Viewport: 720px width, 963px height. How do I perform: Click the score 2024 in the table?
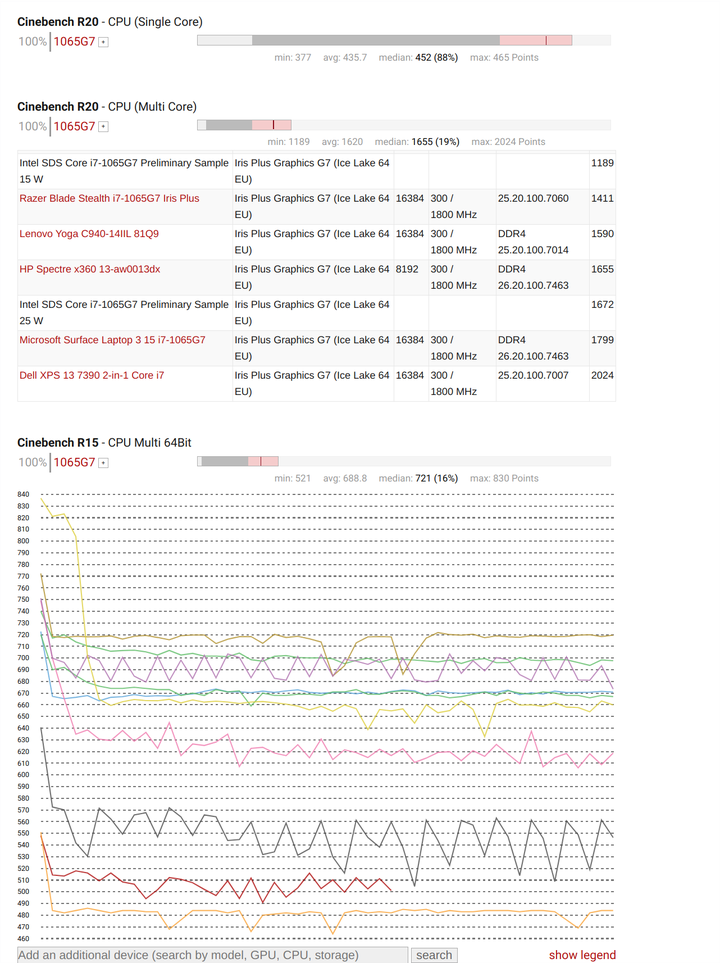pos(602,375)
